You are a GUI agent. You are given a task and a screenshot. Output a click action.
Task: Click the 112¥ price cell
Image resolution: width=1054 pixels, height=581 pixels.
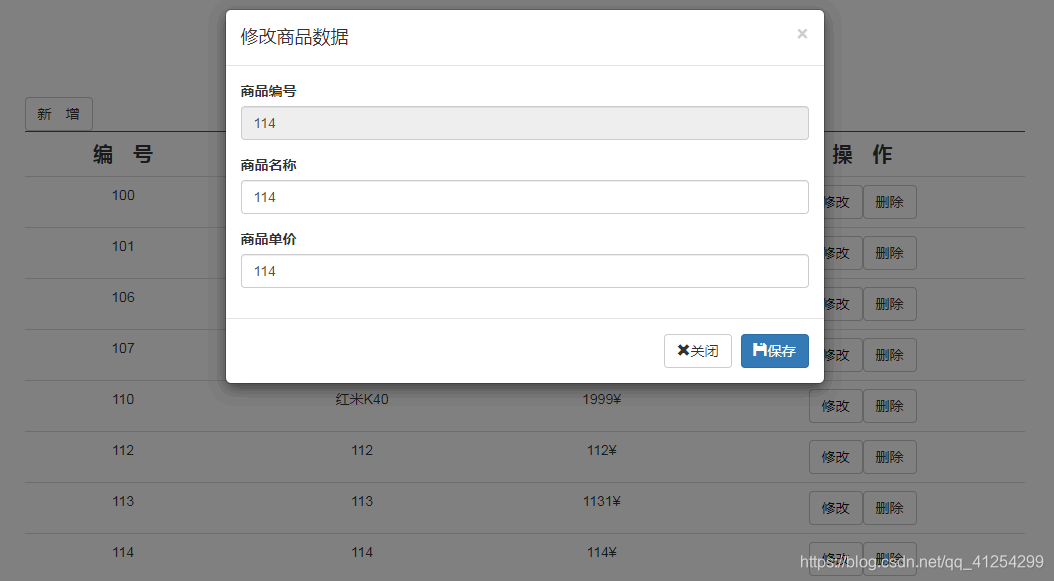tap(602, 451)
